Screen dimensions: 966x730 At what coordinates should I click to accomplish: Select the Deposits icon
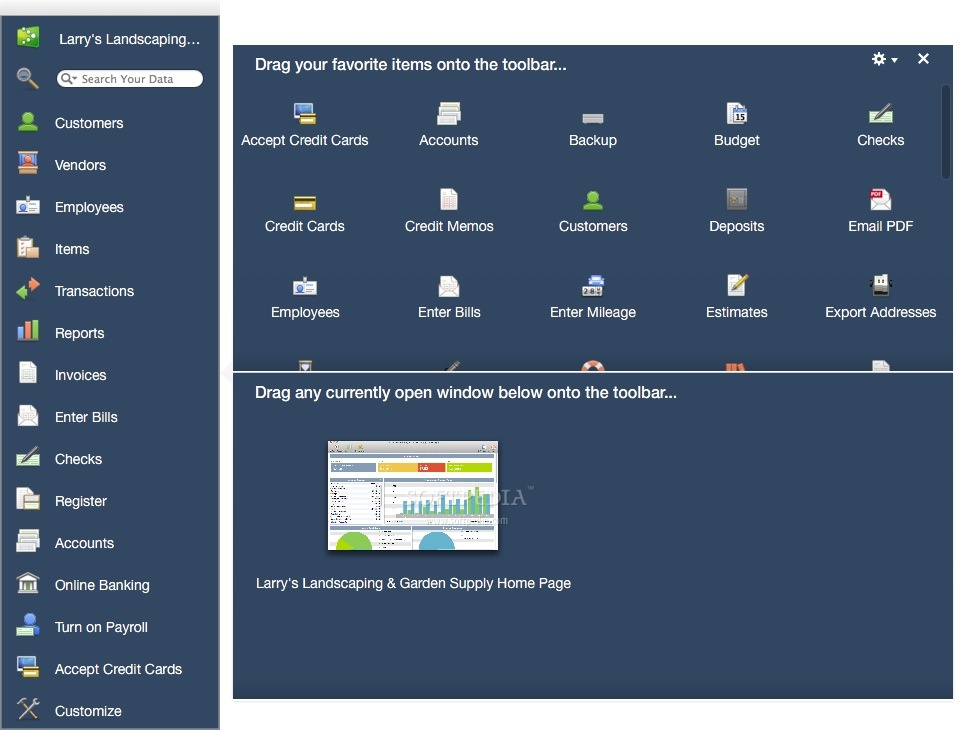pos(736,199)
